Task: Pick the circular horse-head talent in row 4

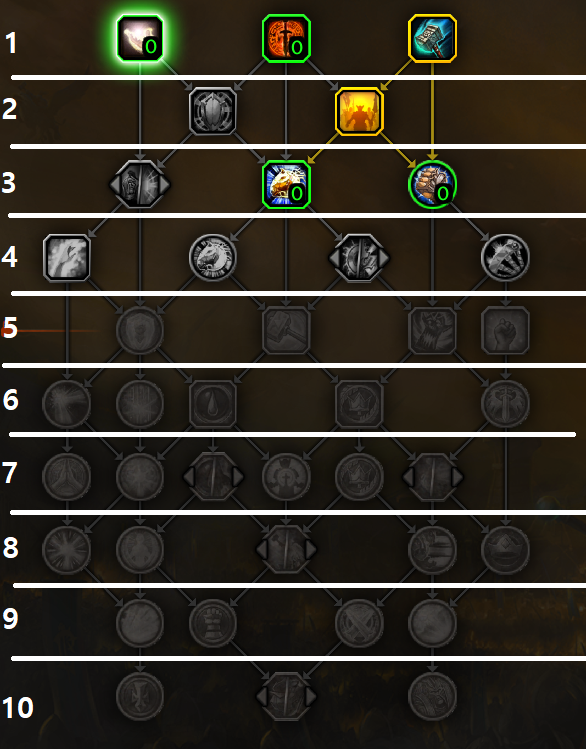Action: (213, 257)
